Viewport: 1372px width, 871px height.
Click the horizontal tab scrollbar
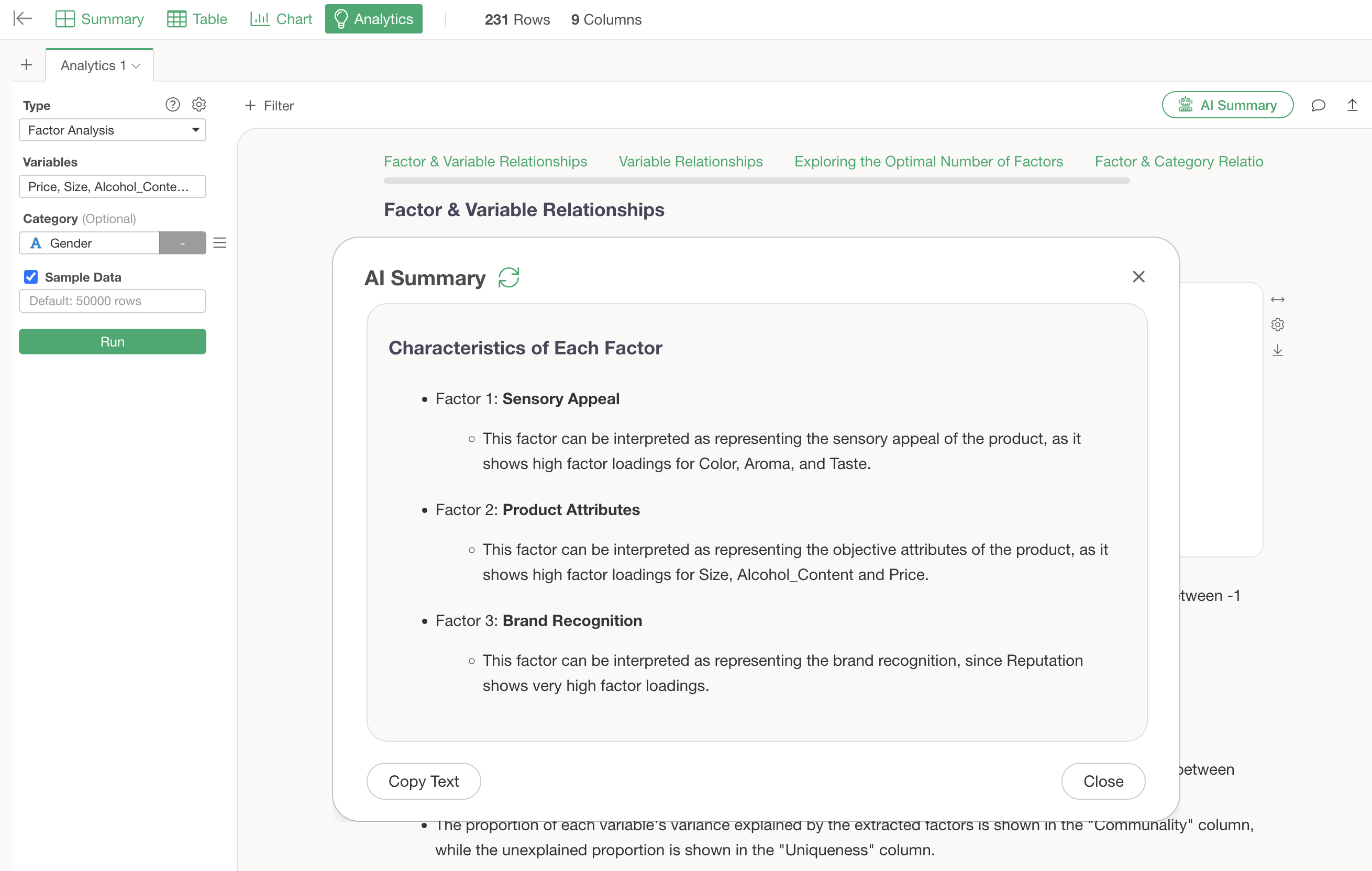tap(757, 181)
